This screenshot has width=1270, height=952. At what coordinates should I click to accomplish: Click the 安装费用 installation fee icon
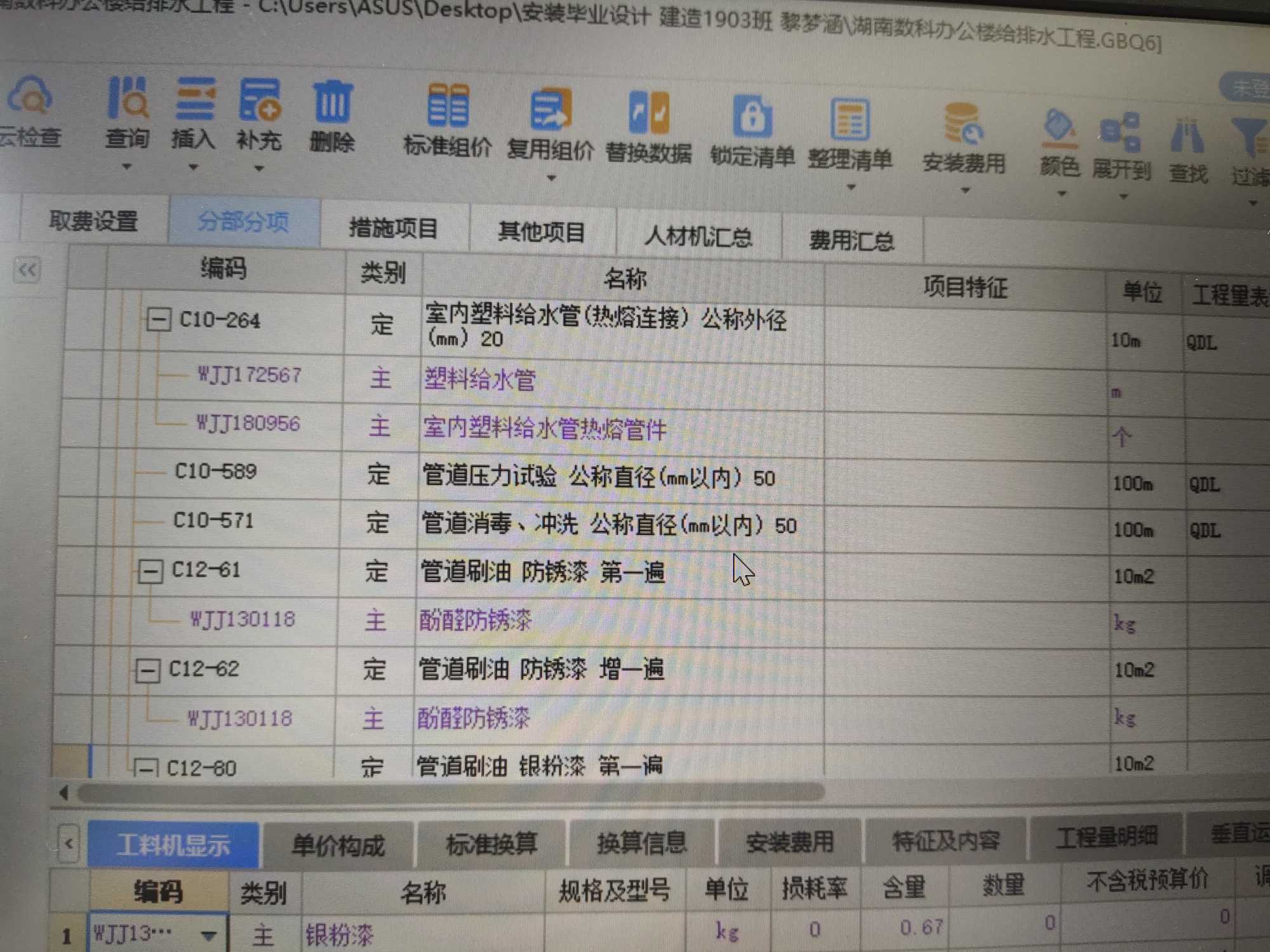(x=963, y=124)
